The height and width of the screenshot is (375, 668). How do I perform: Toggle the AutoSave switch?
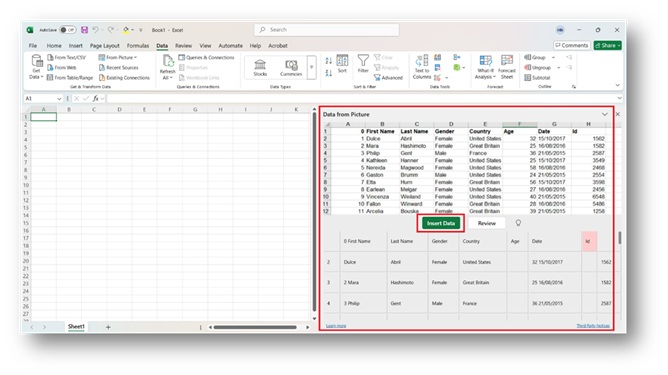pyautogui.click(x=68, y=30)
